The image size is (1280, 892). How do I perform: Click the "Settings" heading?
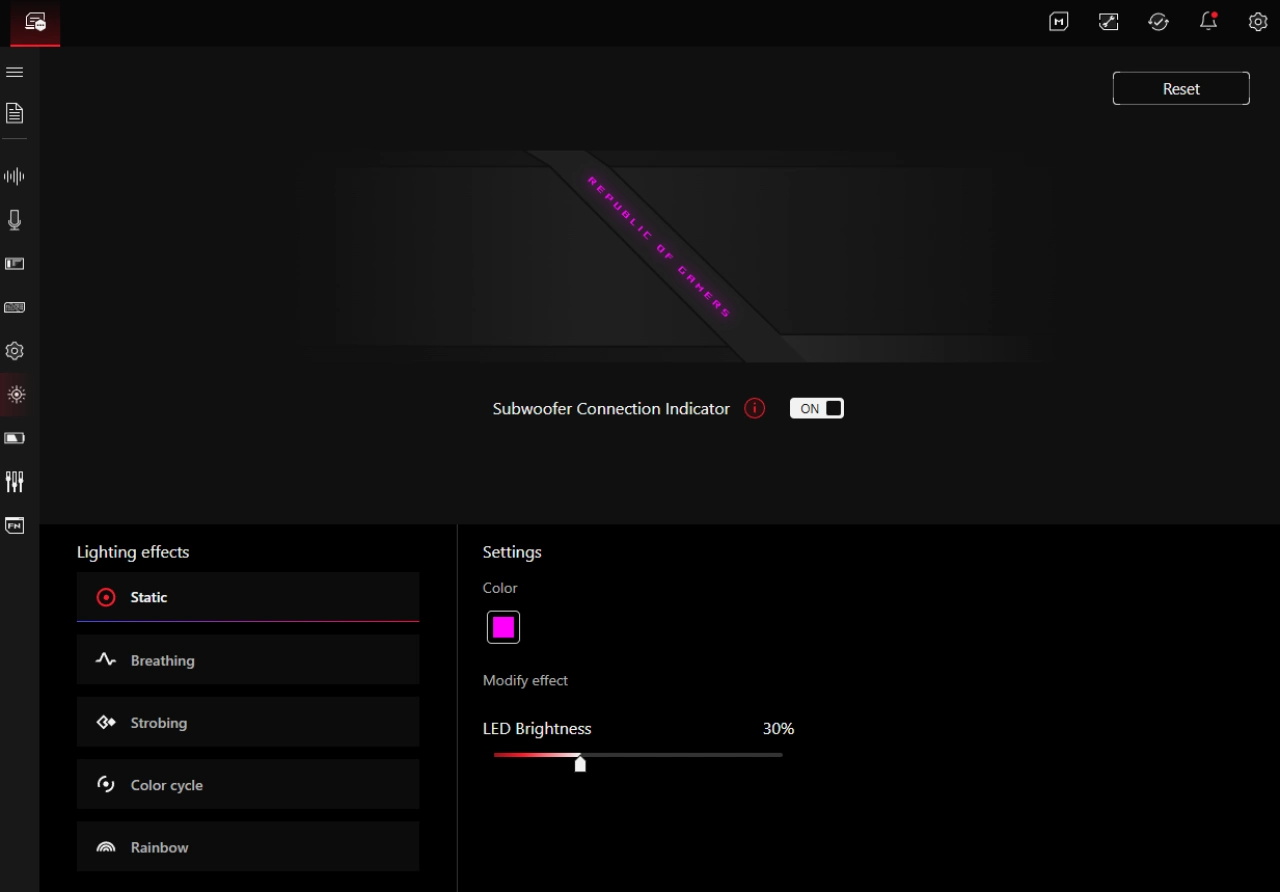512,552
